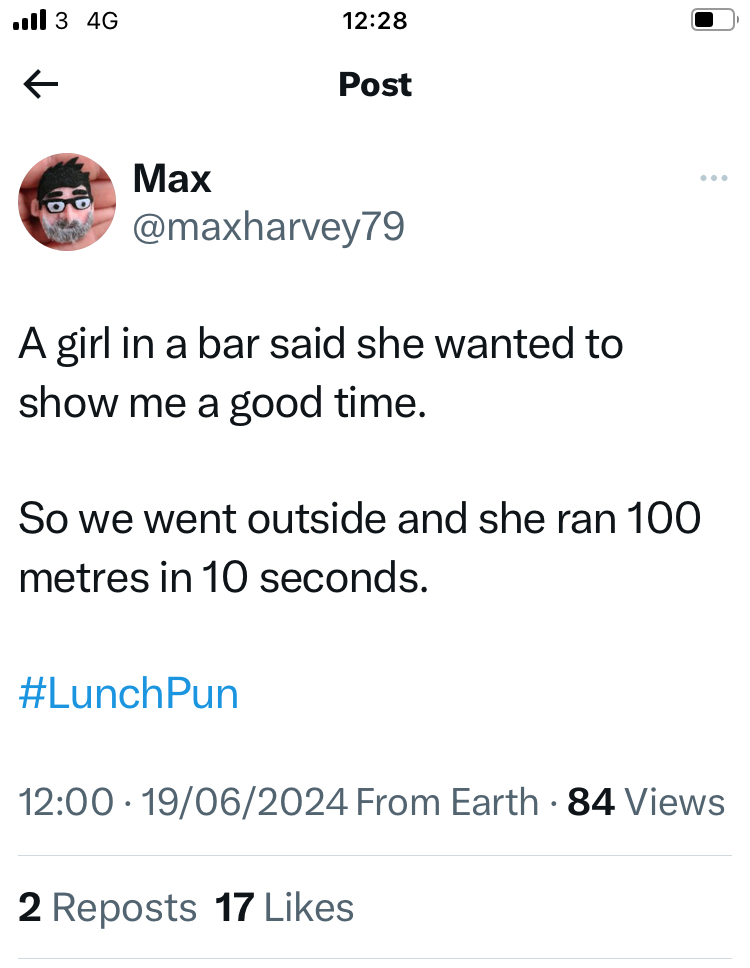
Task: Tap the battery icon in status bar
Action: tap(713, 20)
